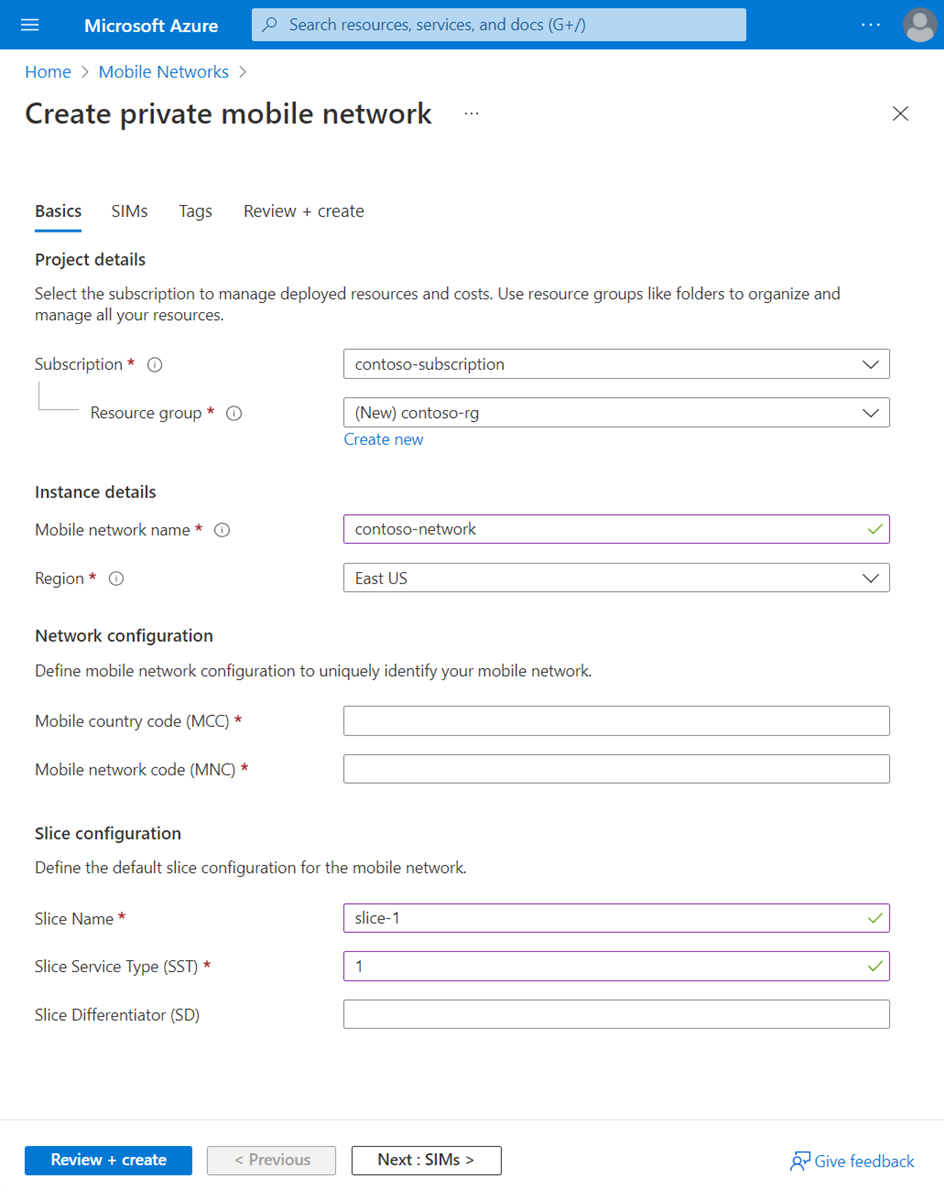The image size is (944, 1192).
Task: Click the Create new resource group link
Action: click(383, 439)
